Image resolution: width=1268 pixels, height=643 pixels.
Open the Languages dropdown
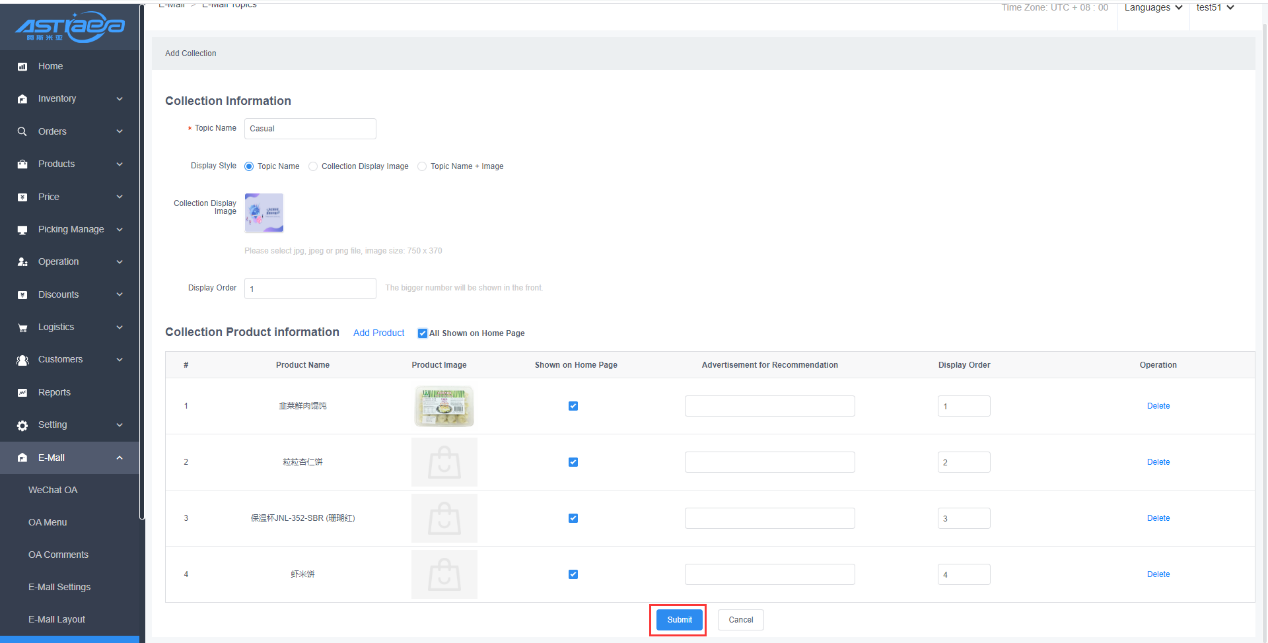pyautogui.click(x=1152, y=8)
